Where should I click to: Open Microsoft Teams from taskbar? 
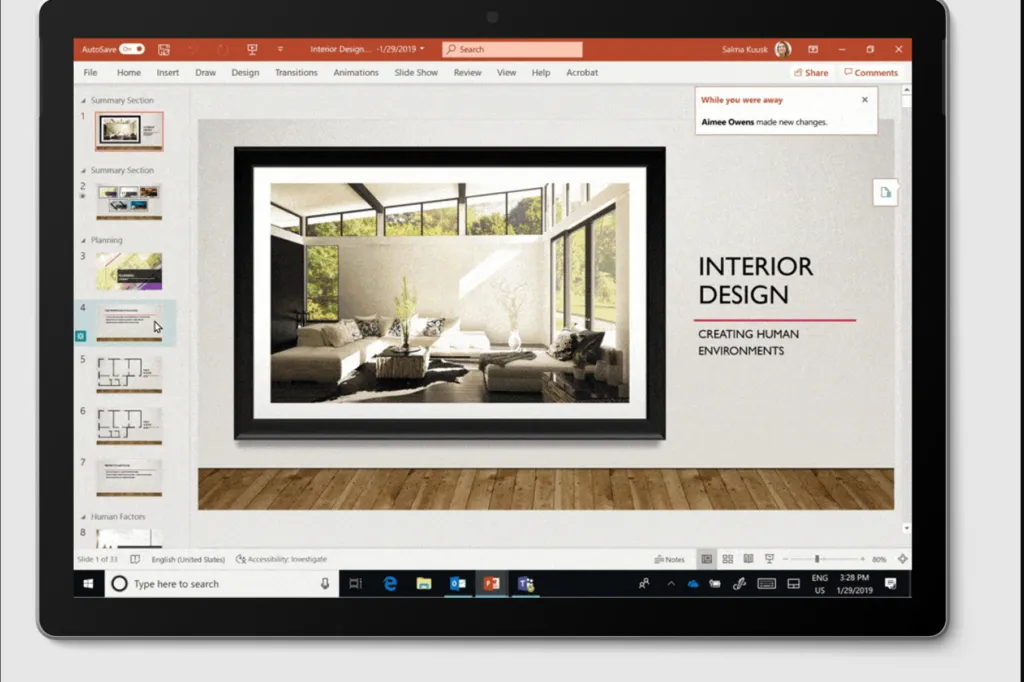coord(526,584)
